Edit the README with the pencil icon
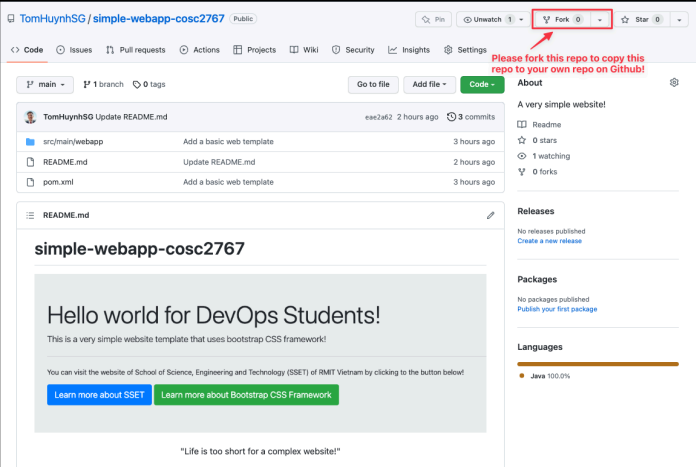Screen dimensions: 696x467 (490, 215)
